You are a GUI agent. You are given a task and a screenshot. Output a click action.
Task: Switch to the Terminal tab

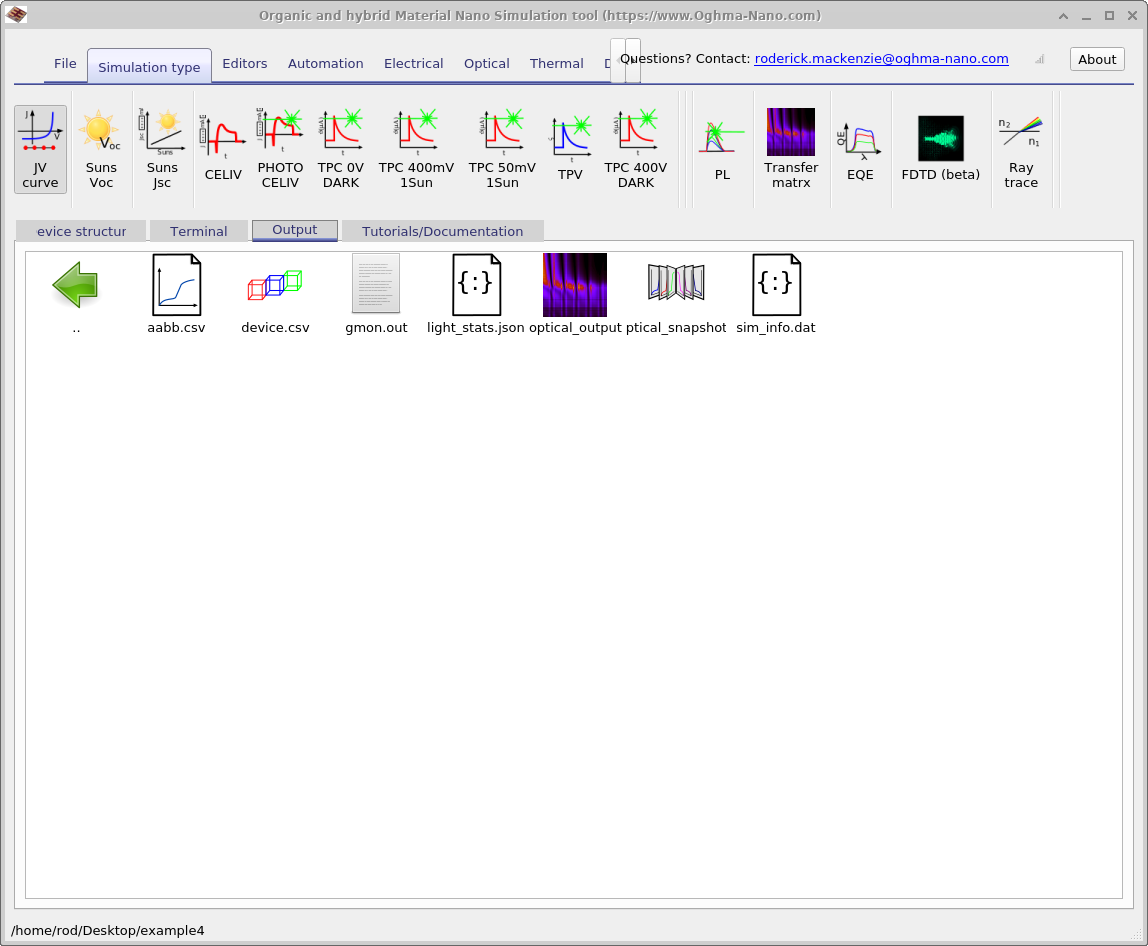point(198,230)
